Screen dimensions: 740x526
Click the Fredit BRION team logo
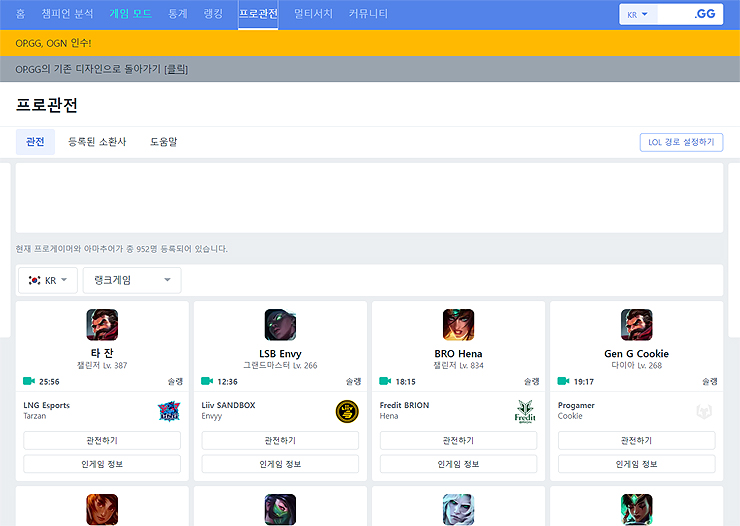(x=525, y=411)
